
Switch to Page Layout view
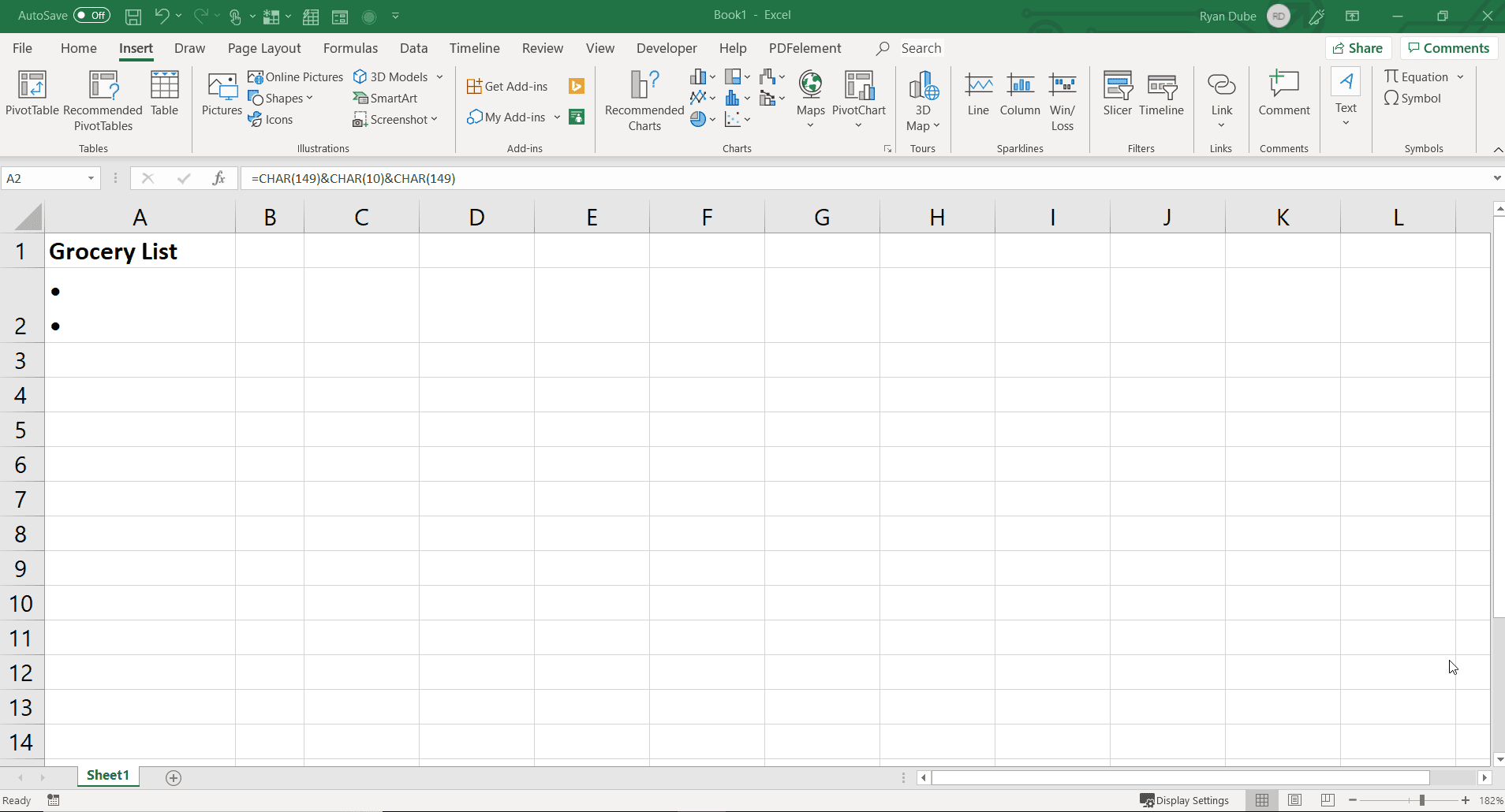[x=1296, y=800]
